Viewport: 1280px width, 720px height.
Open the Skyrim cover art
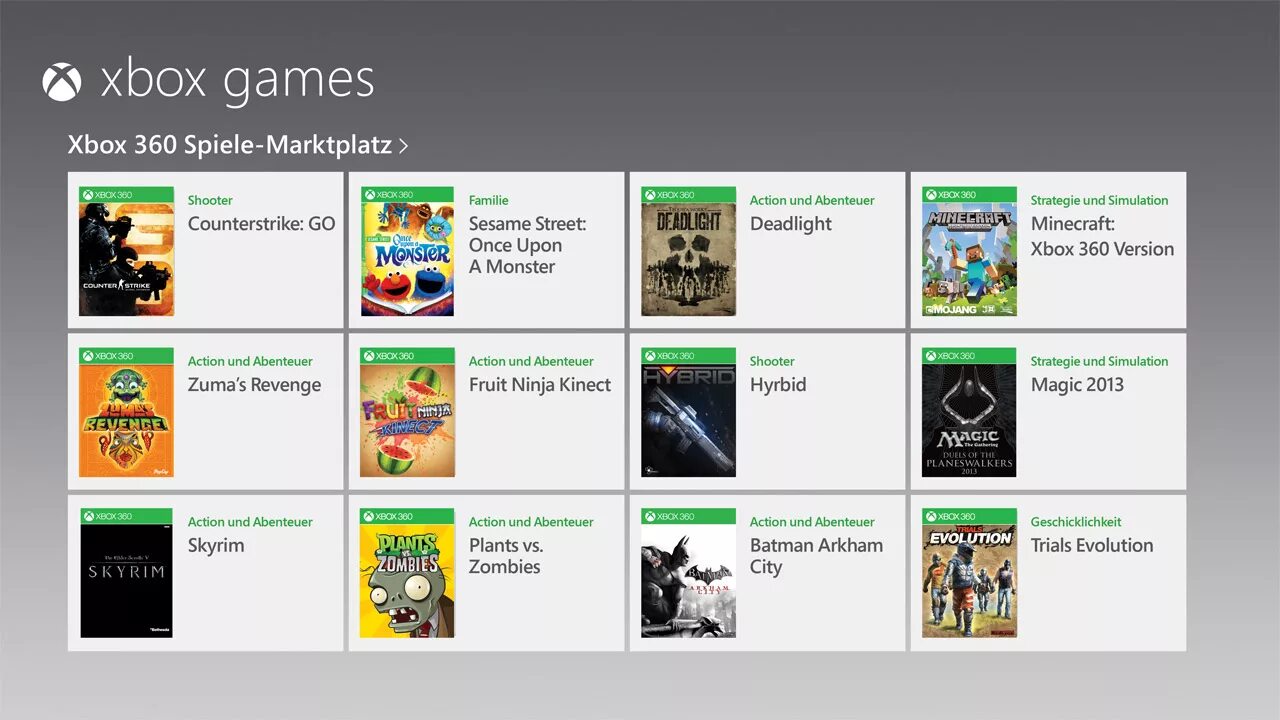126,573
